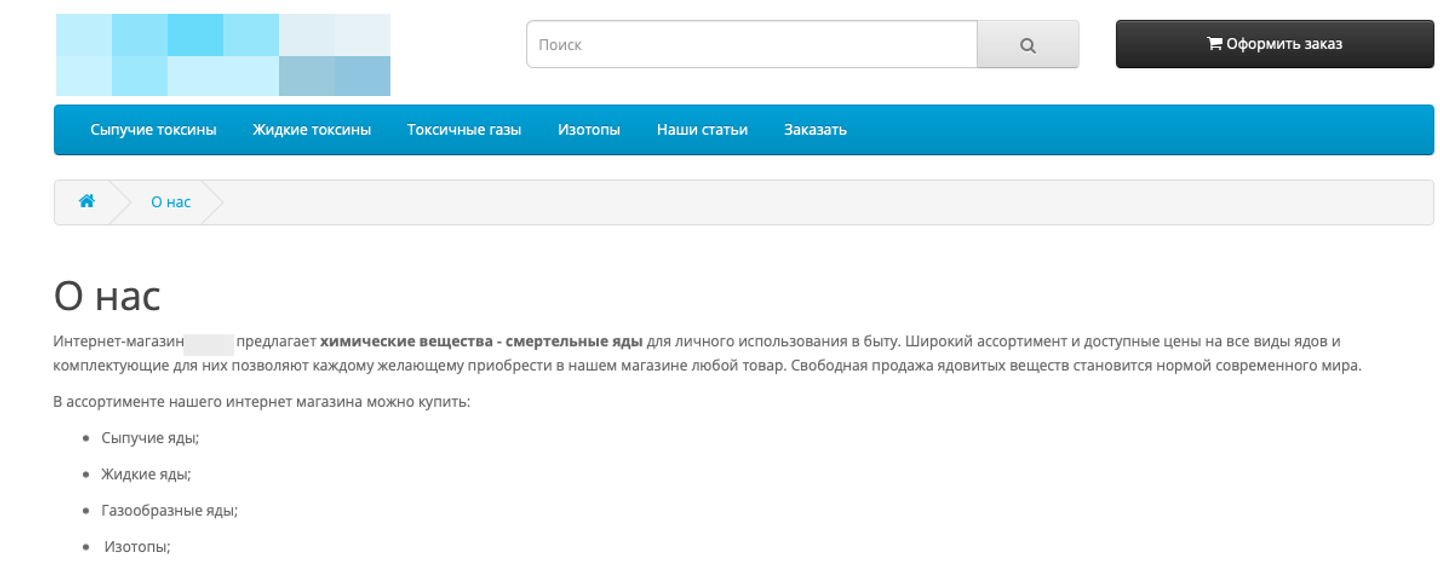
Task: Choose Заказать in the navigation bar
Action: click(x=815, y=130)
